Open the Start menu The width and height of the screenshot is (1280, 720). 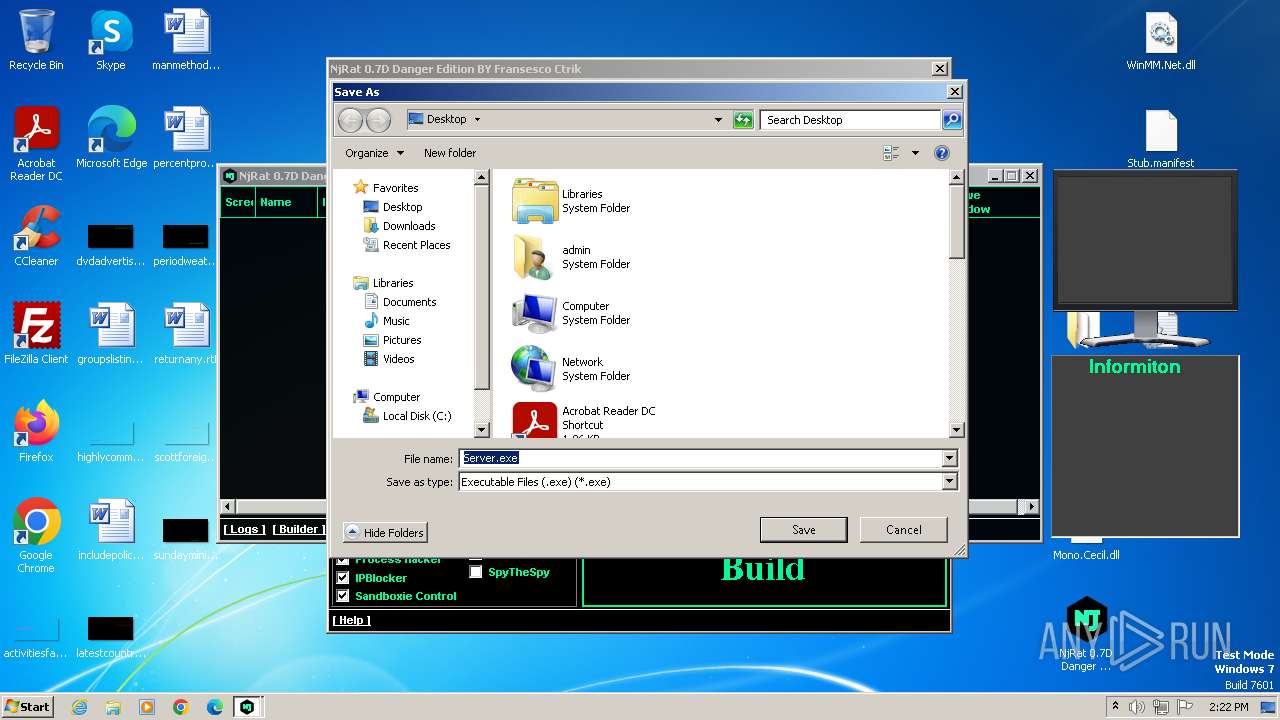[27, 707]
